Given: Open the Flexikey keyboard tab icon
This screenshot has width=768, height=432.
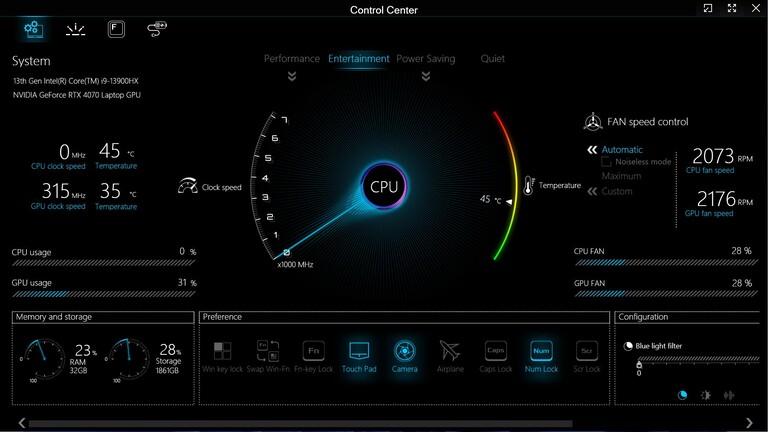Looking at the screenshot, I should (x=116, y=29).
